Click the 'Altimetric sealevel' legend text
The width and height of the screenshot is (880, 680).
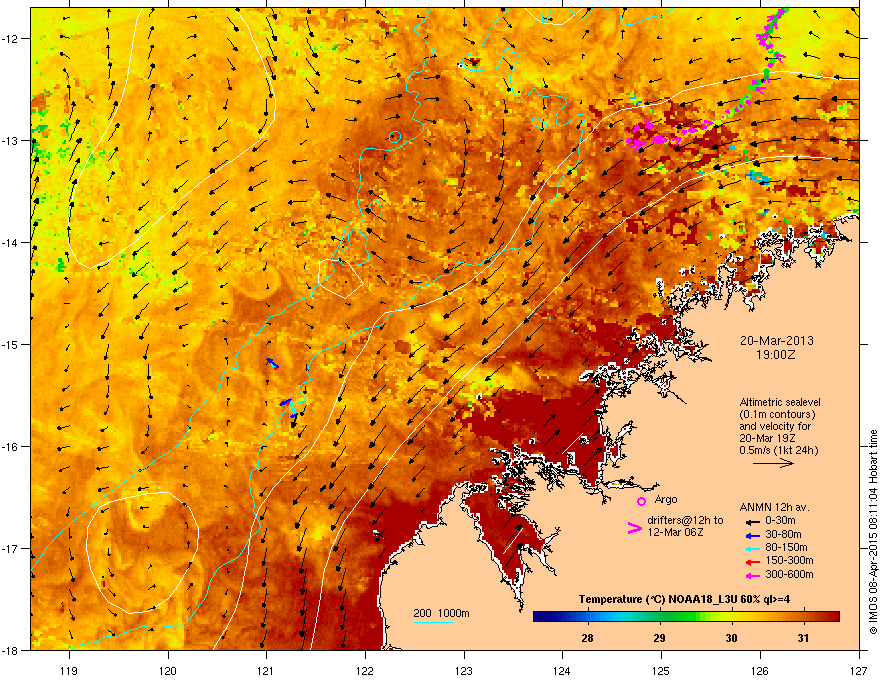pyautogui.click(x=780, y=402)
